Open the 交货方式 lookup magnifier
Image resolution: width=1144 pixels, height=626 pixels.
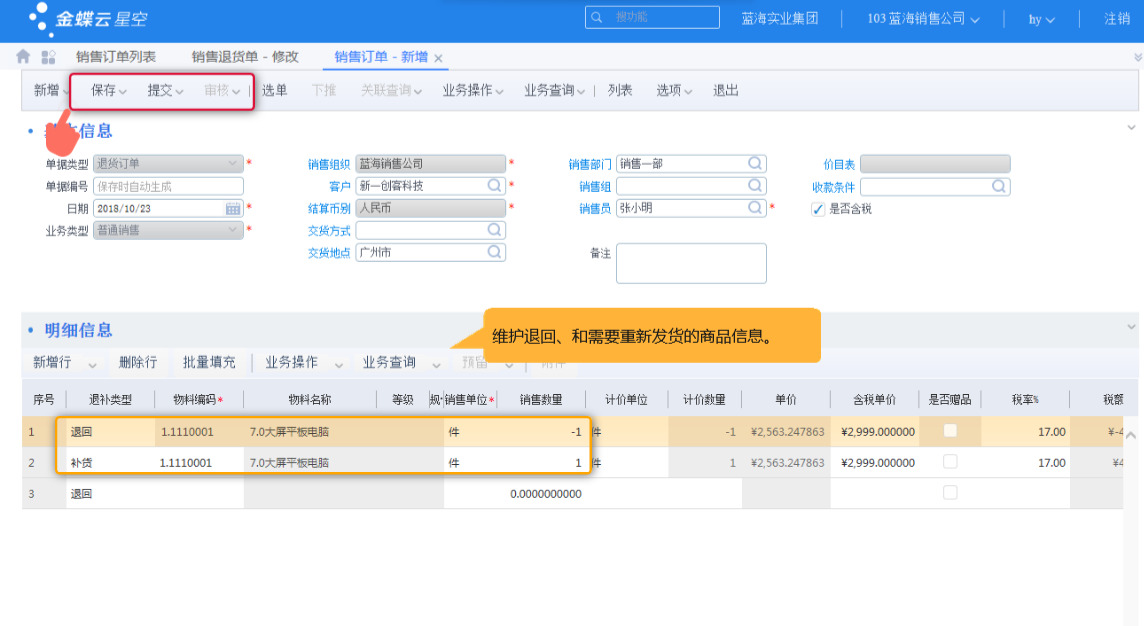pyautogui.click(x=494, y=230)
